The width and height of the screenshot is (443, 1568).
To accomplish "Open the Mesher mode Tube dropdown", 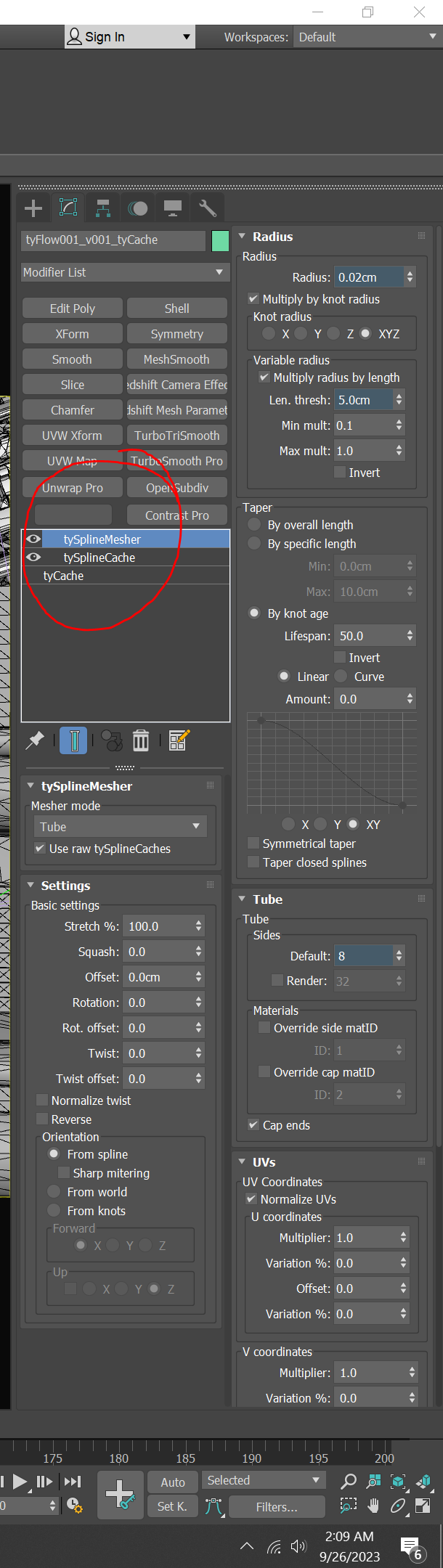I will pyautogui.click(x=120, y=827).
